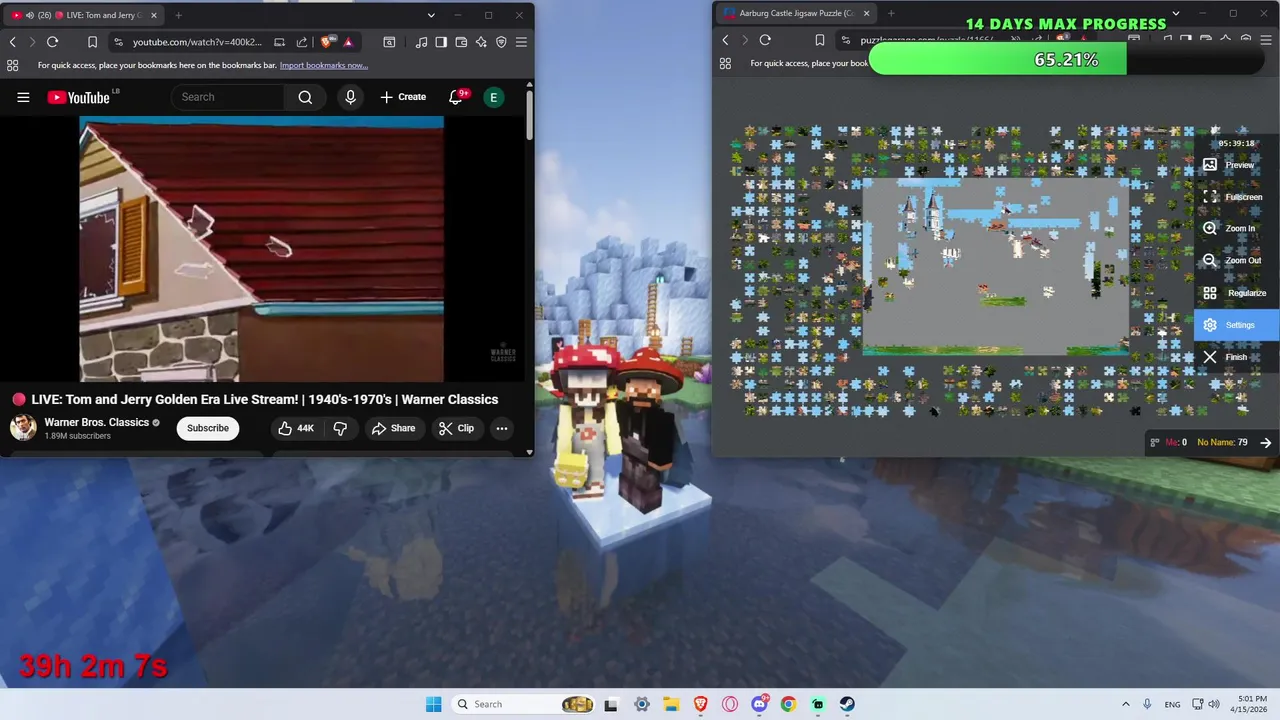Reload the YouTube page

click(52, 42)
